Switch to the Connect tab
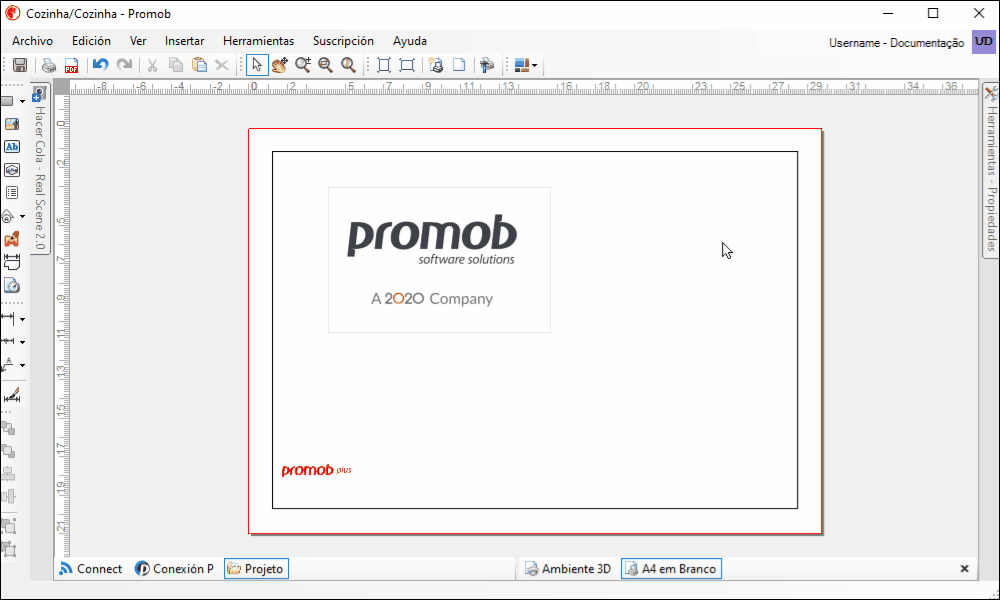Screen dimensions: 1000x600 pos(91,569)
